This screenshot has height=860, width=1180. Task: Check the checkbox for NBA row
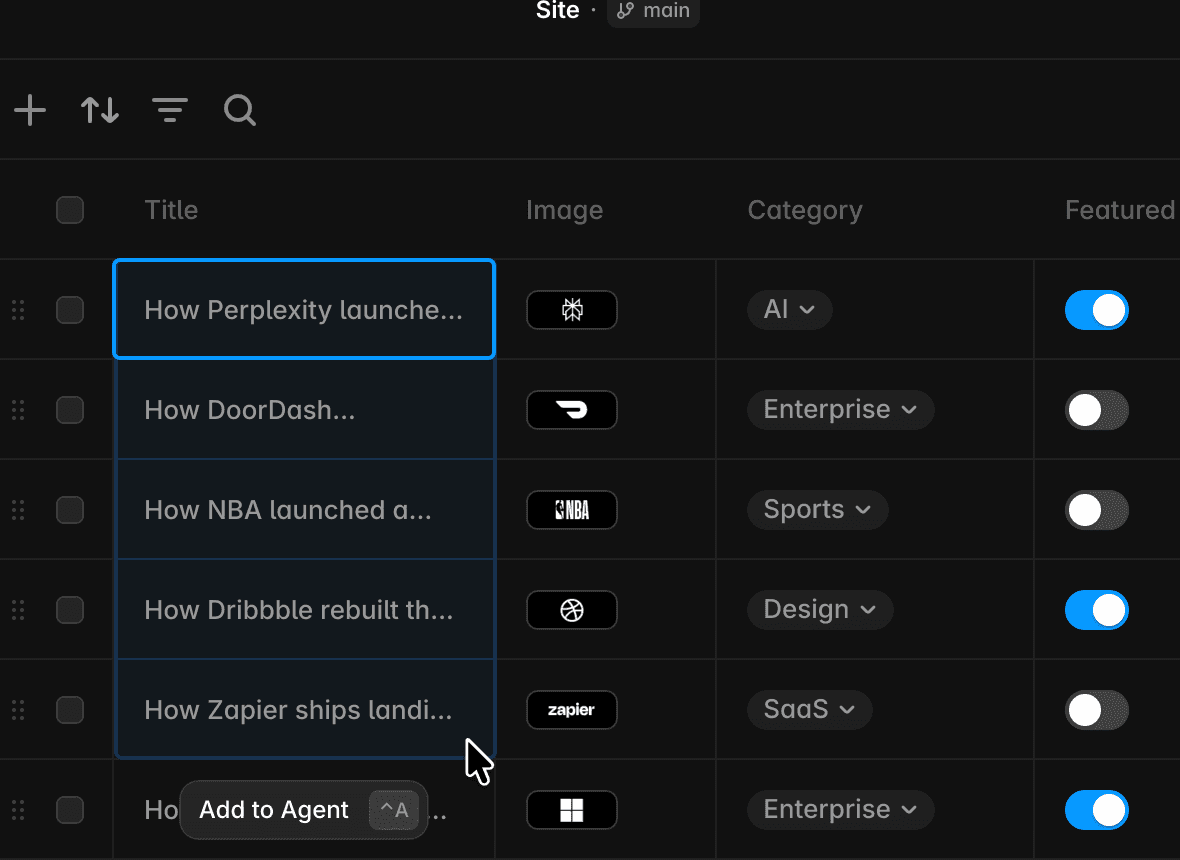70,510
